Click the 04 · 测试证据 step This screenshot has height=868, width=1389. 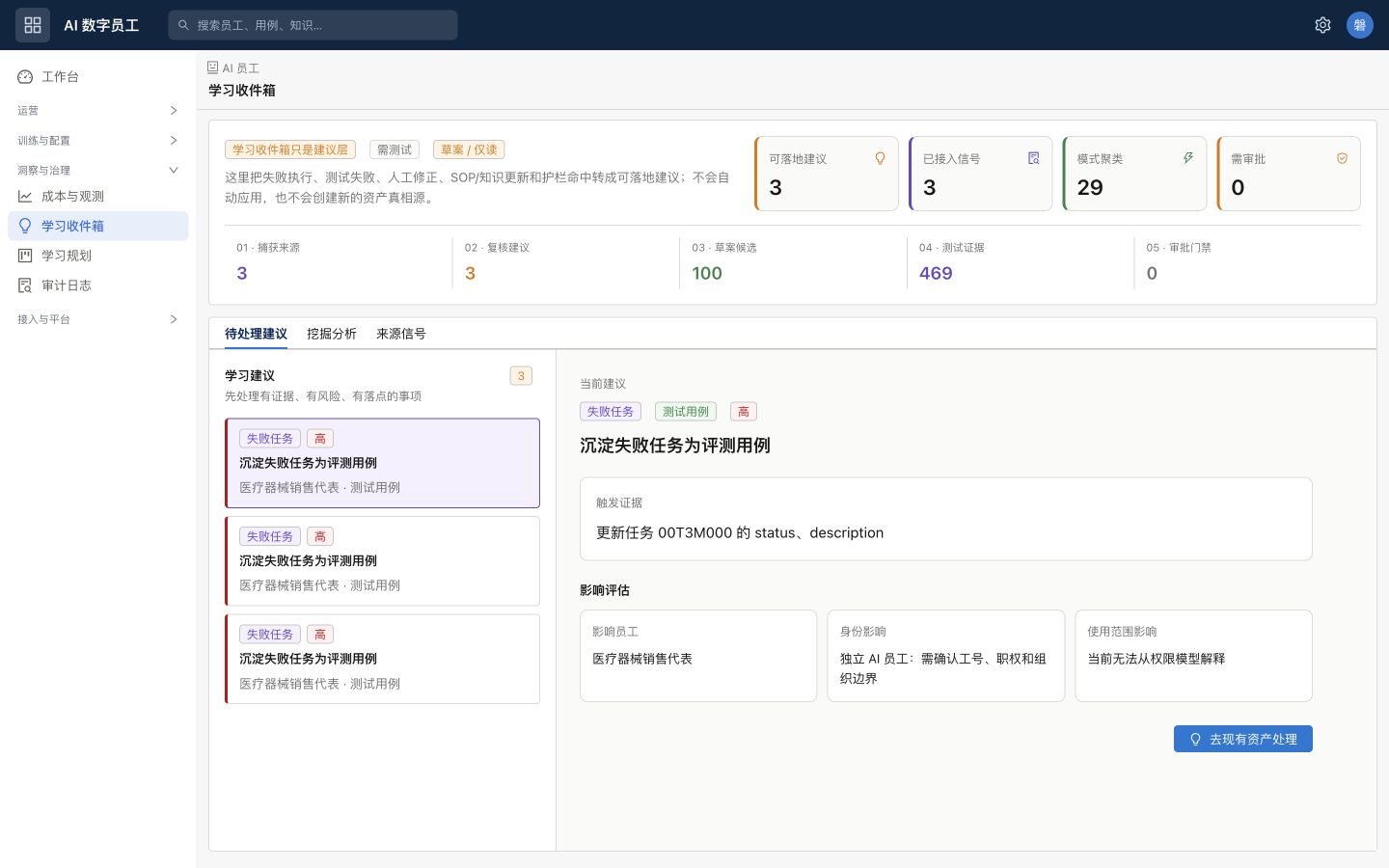tap(1021, 262)
